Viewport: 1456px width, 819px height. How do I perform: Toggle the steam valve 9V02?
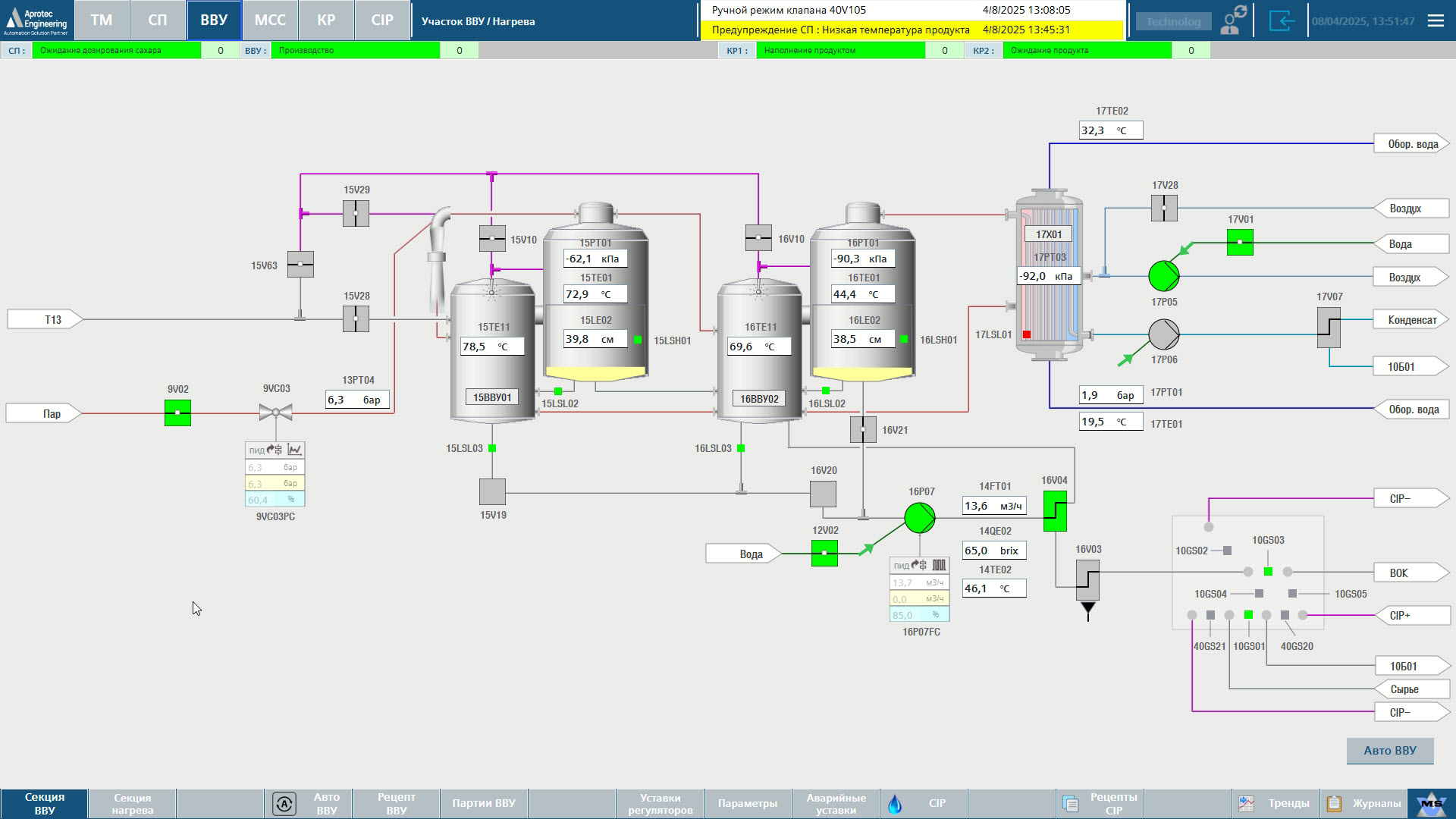[x=177, y=413]
